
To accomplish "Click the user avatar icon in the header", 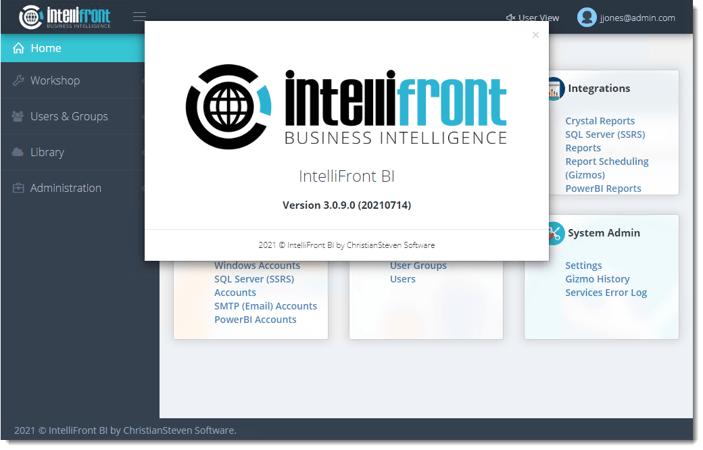I will 586,17.
